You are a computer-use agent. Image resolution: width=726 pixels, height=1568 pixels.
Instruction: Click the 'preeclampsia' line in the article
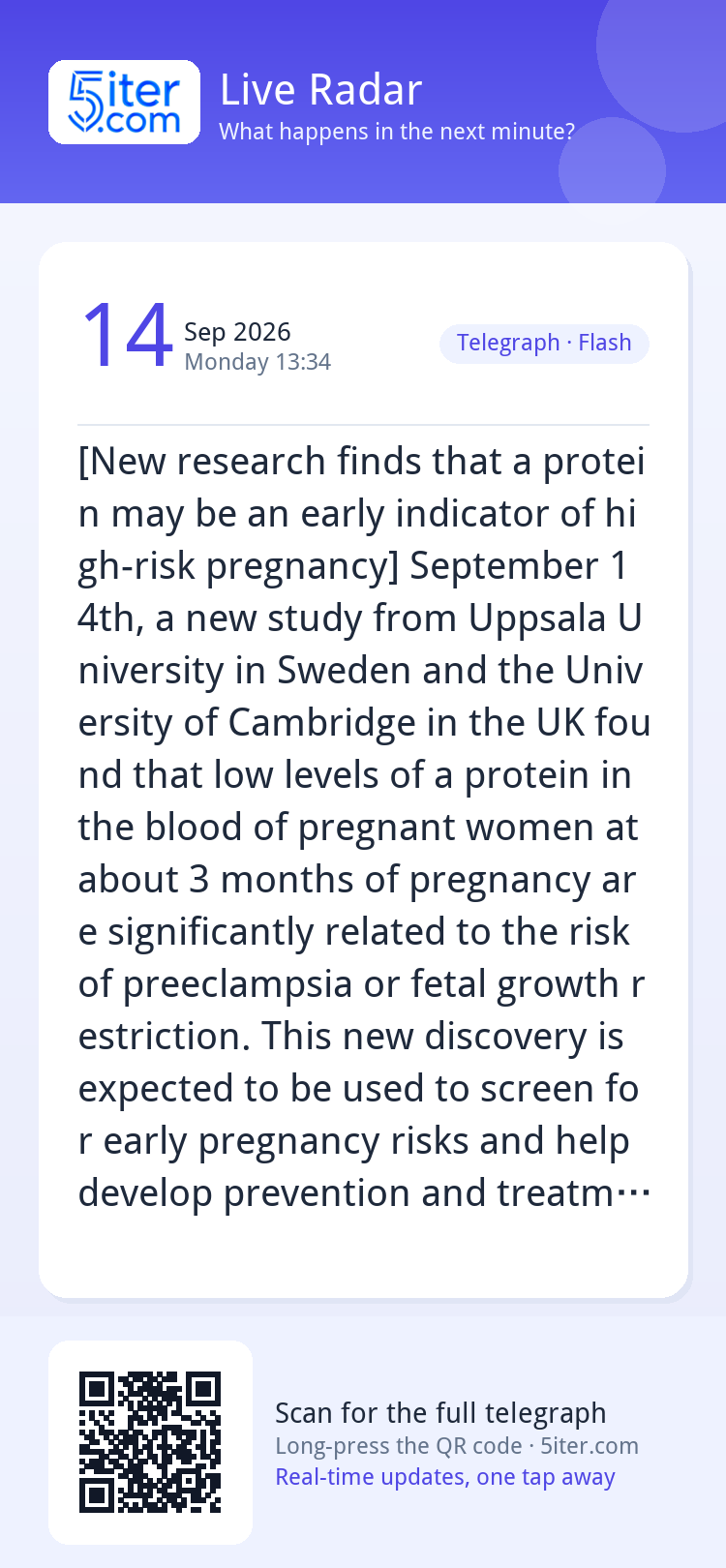pyautogui.click(x=361, y=984)
